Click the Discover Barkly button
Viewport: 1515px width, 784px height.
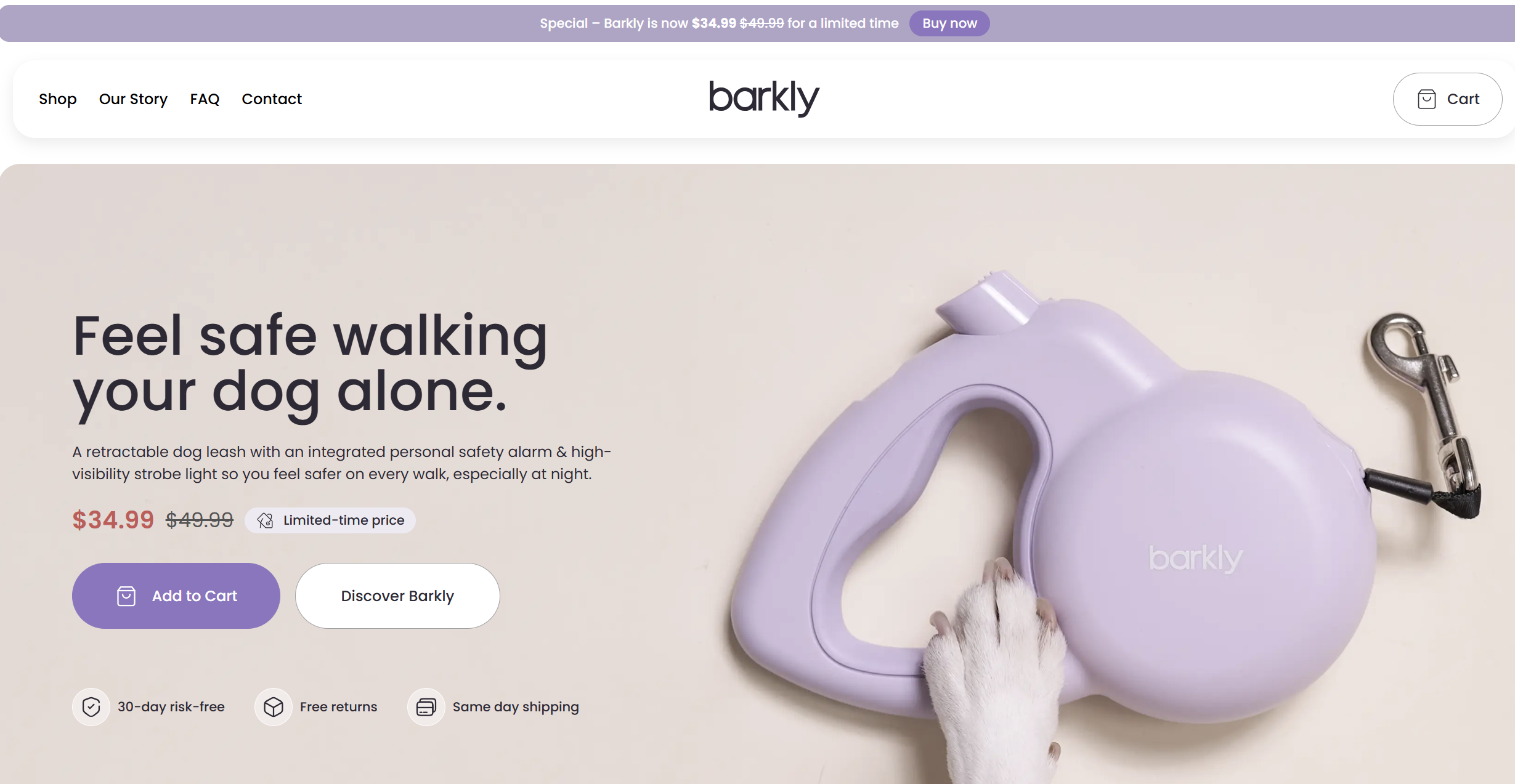[397, 596]
